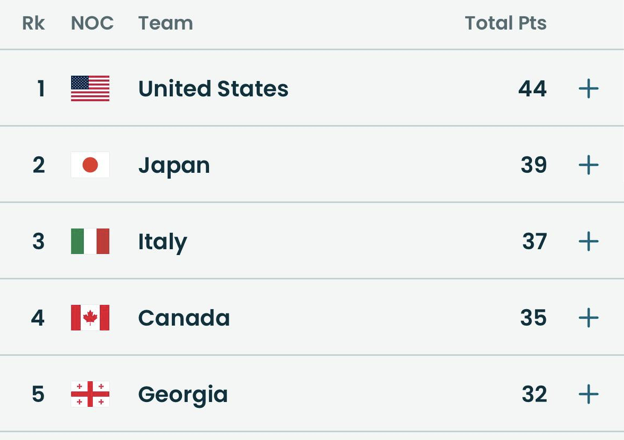Select the NOC column header
The height and width of the screenshot is (440, 624).
tap(92, 23)
